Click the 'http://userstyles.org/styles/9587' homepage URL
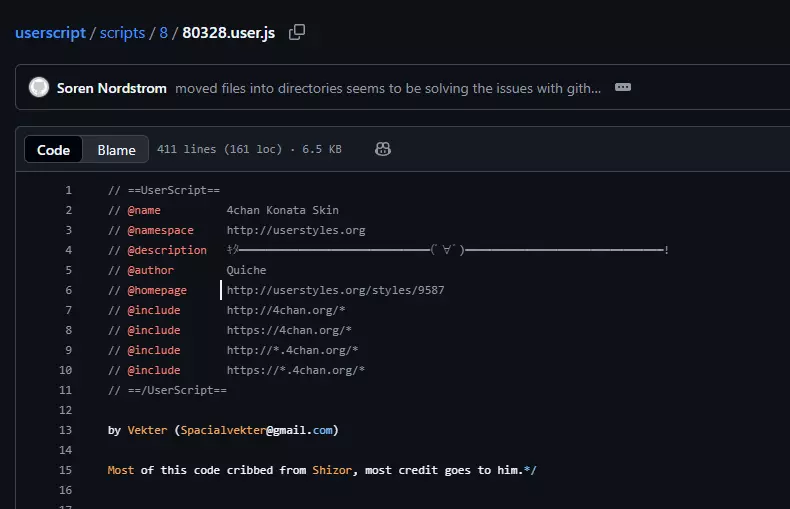This screenshot has width=790, height=509. pos(336,290)
